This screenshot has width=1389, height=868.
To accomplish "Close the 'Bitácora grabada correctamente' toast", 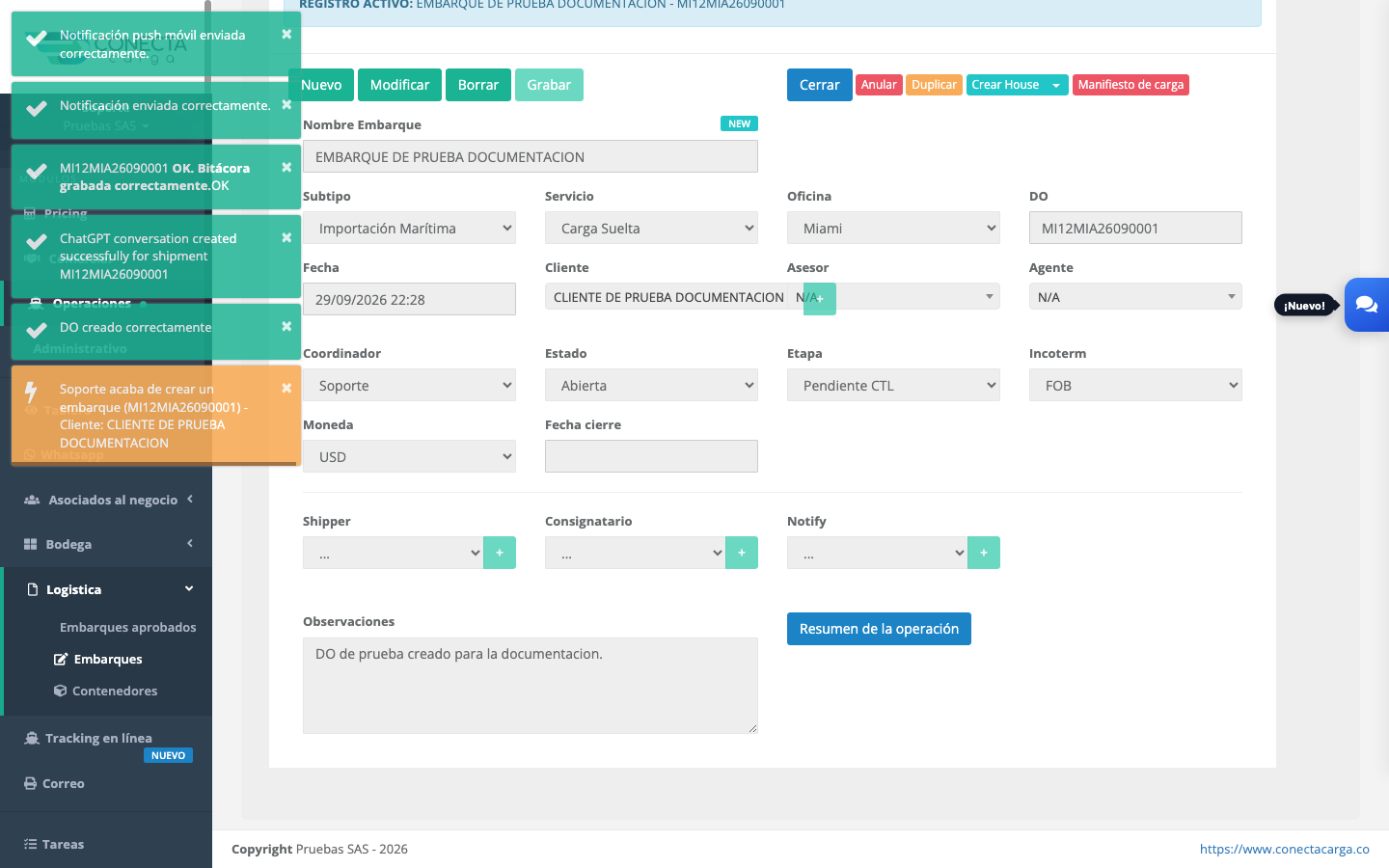I will coord(286,167).
